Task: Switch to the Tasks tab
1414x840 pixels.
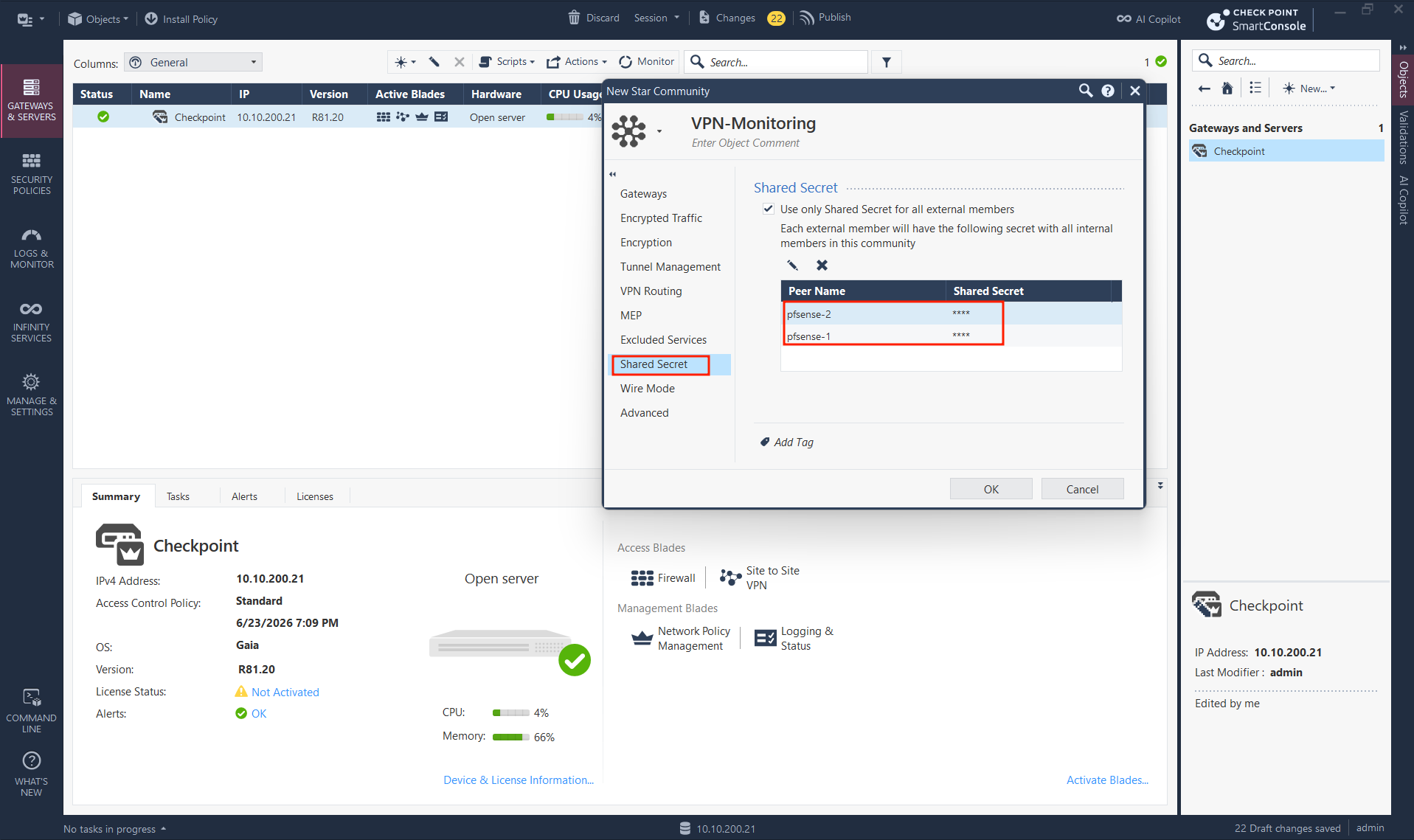Action: pyautogui.click(x=178, y=496)
